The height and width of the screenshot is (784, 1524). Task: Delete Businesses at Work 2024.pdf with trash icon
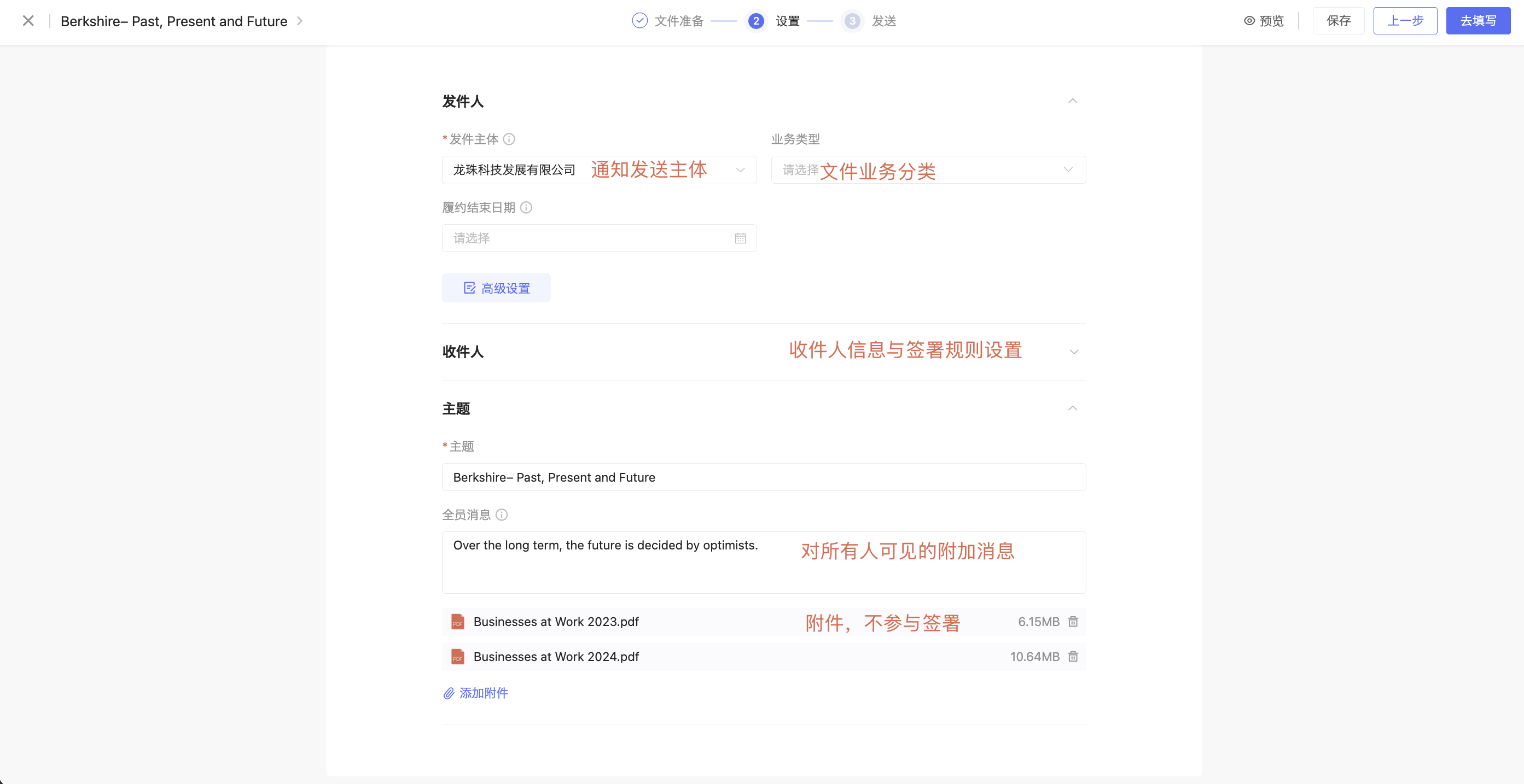pyautogui.click(x=1073, y=656)
